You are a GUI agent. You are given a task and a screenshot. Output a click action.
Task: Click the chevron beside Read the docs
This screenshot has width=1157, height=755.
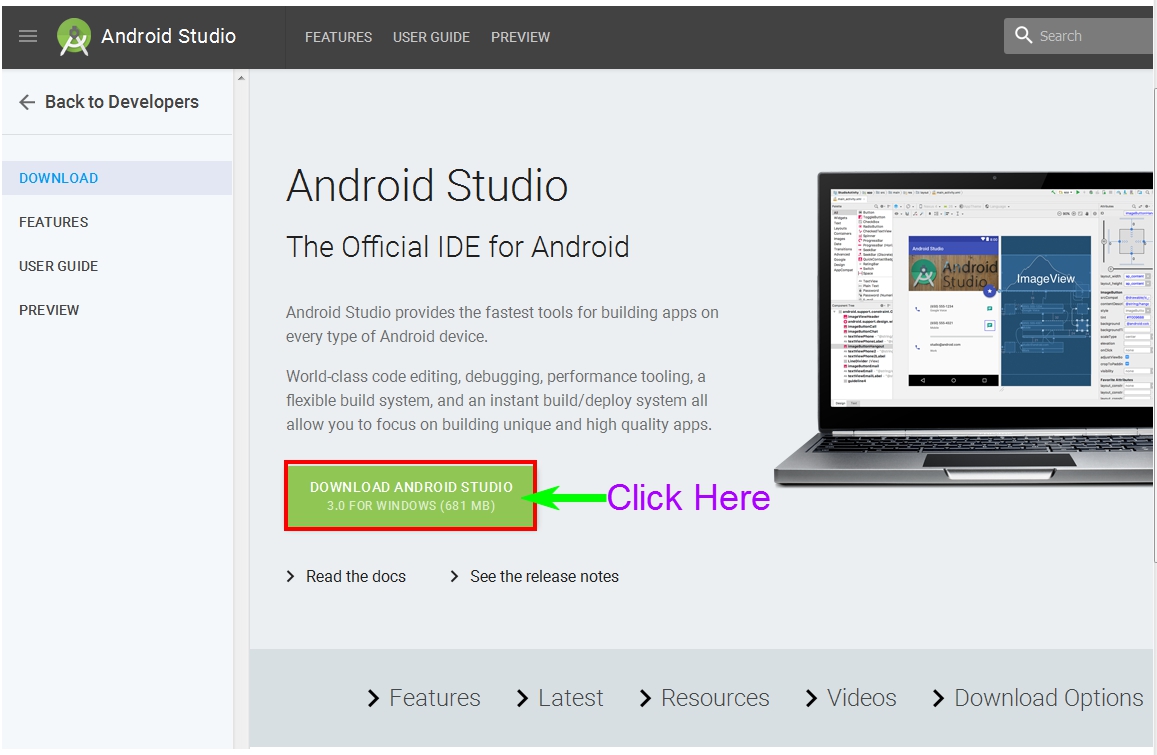tap(291, 576)
